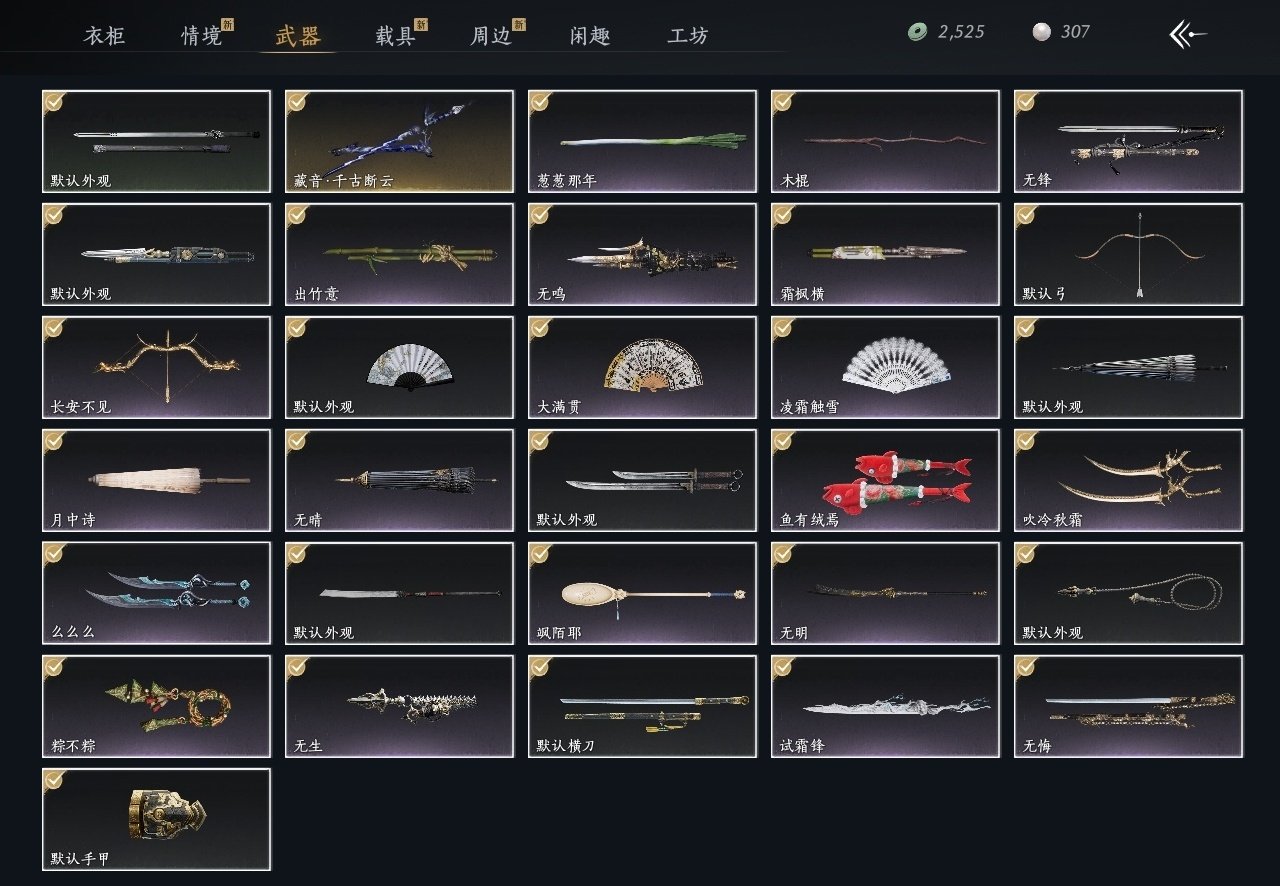Pick the 粽不粽 rope dart skin
1280x886 pixels.
click(156, 706)
